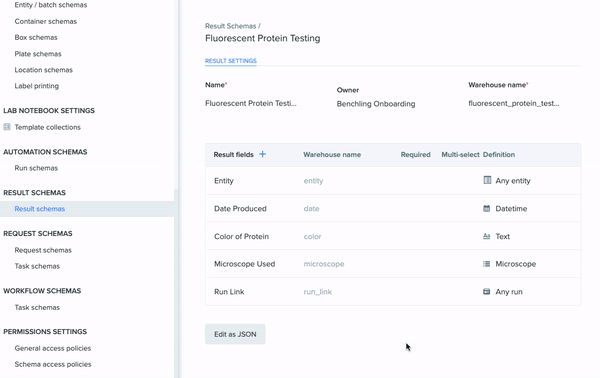Select the Microscope Used field row
The height and width of the screenshot is (378, 600).
pyautogui.click(x=393, y=264)
